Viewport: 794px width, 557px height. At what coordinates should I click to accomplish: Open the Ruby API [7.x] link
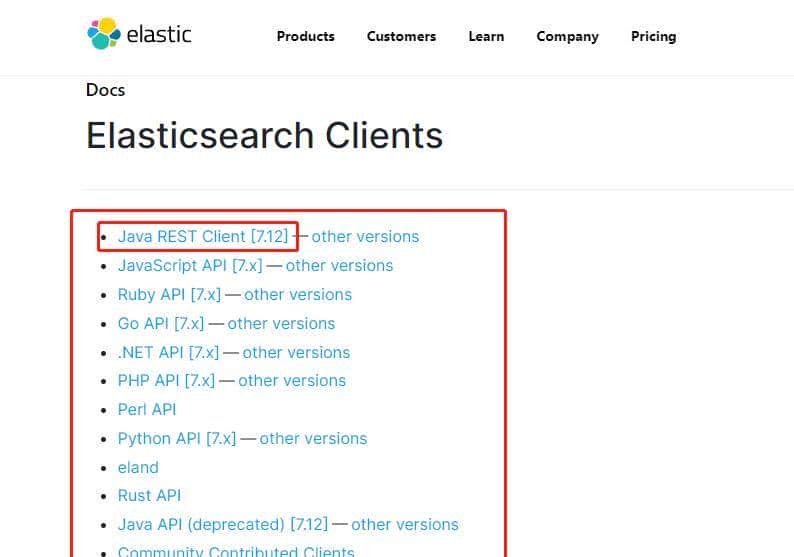pyautogui.click(x=169, y=295)
